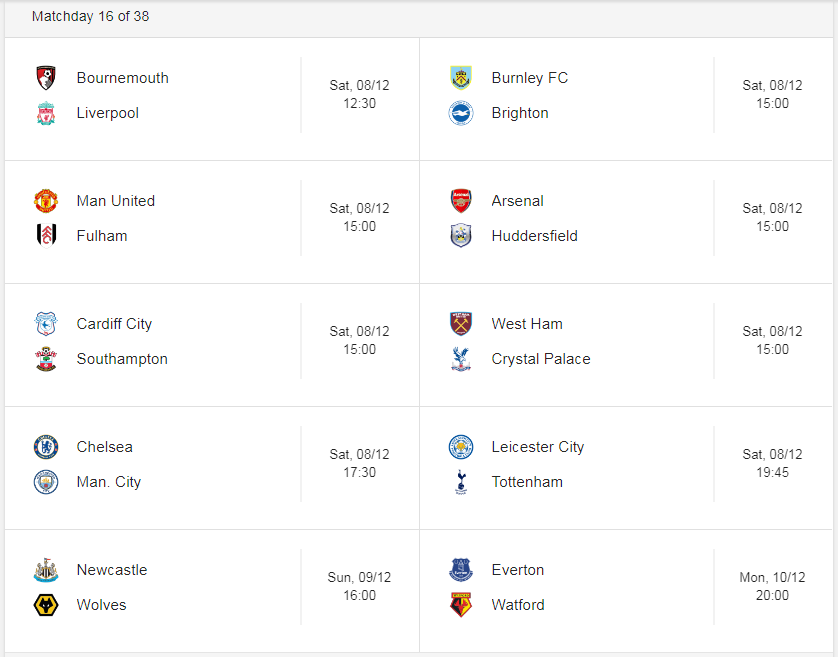Click the Everton club badge
Viewport: 838px width, 657px height.
click(461, 570)
